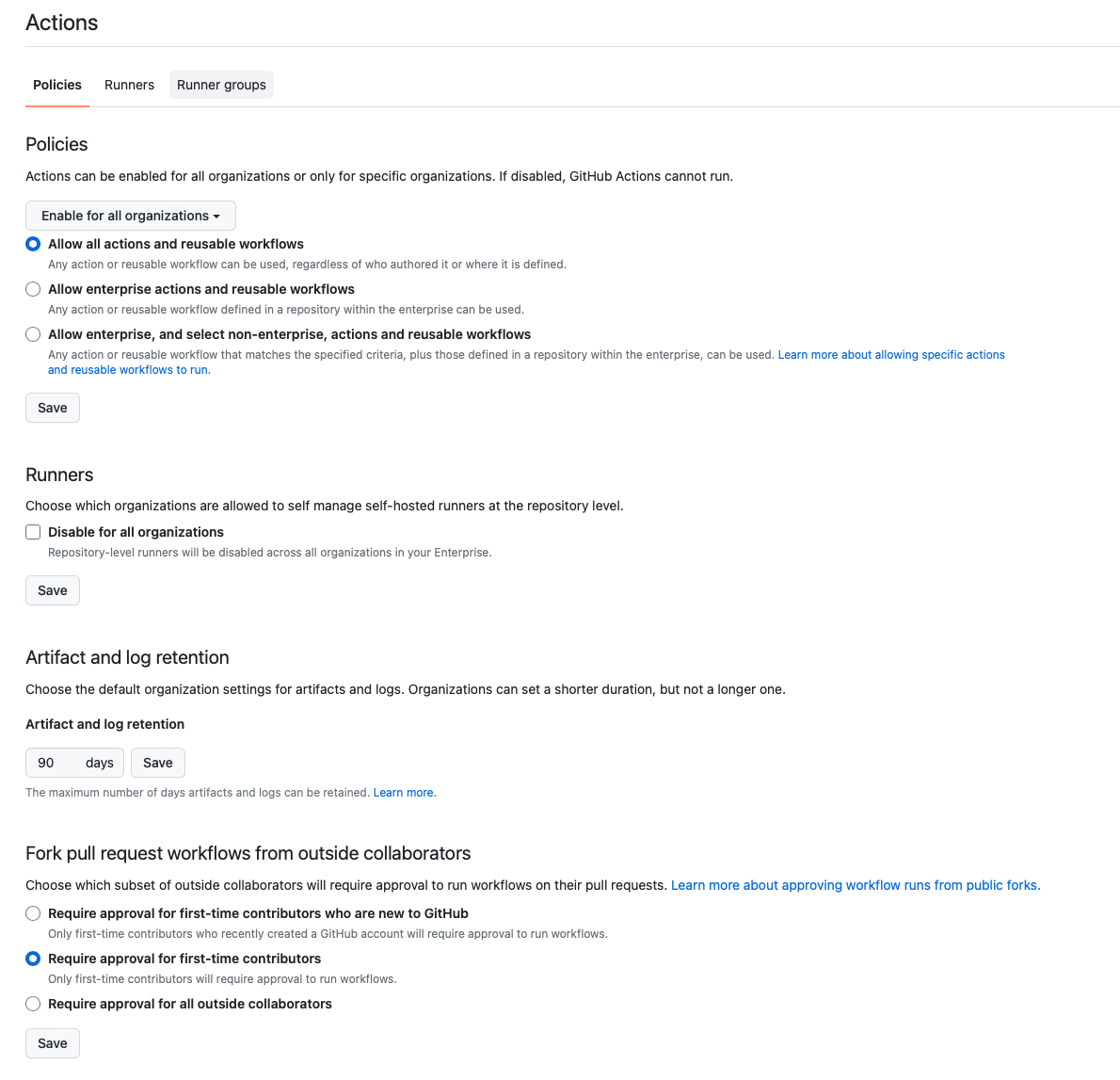Click the bold Artifact and log retention field label

pyautogui.click(x=104, y=724)
